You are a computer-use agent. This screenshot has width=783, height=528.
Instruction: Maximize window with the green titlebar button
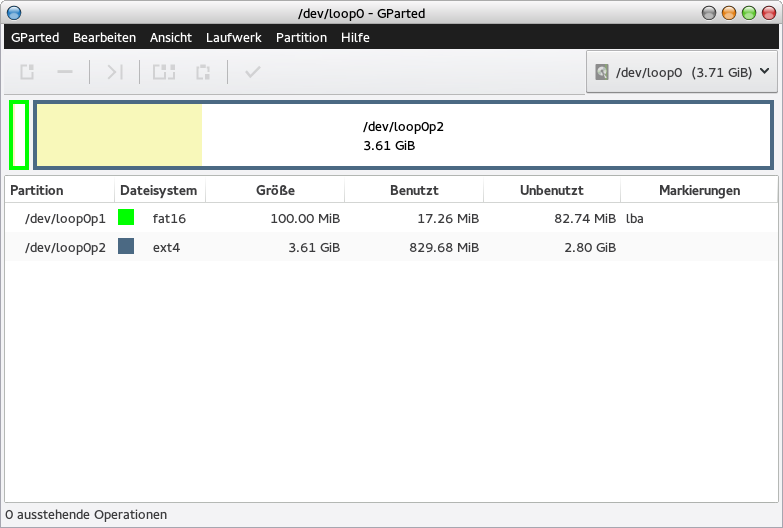pyautogui.click(x=749, y=13)
